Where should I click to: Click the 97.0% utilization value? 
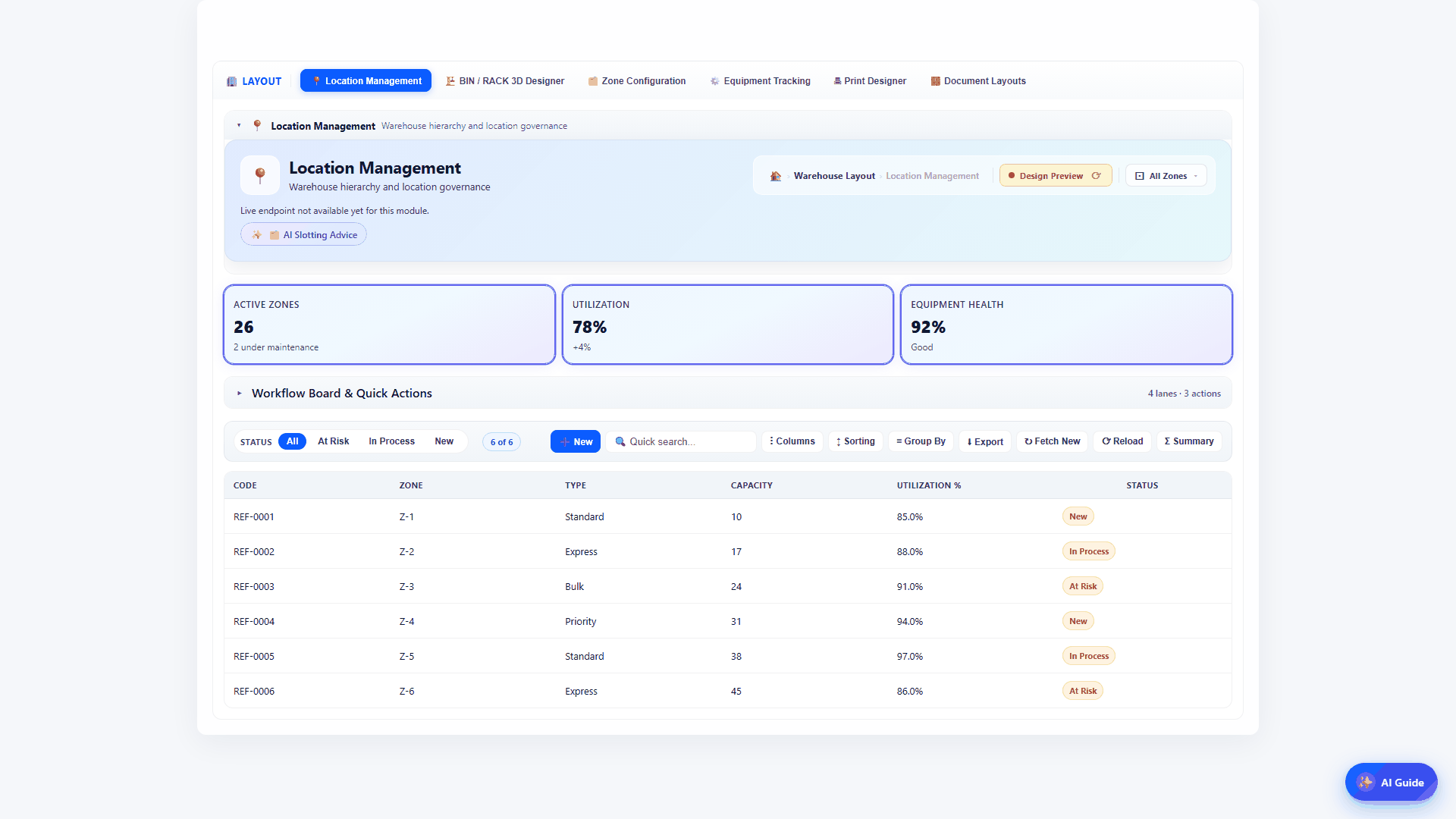click(910, 657)
